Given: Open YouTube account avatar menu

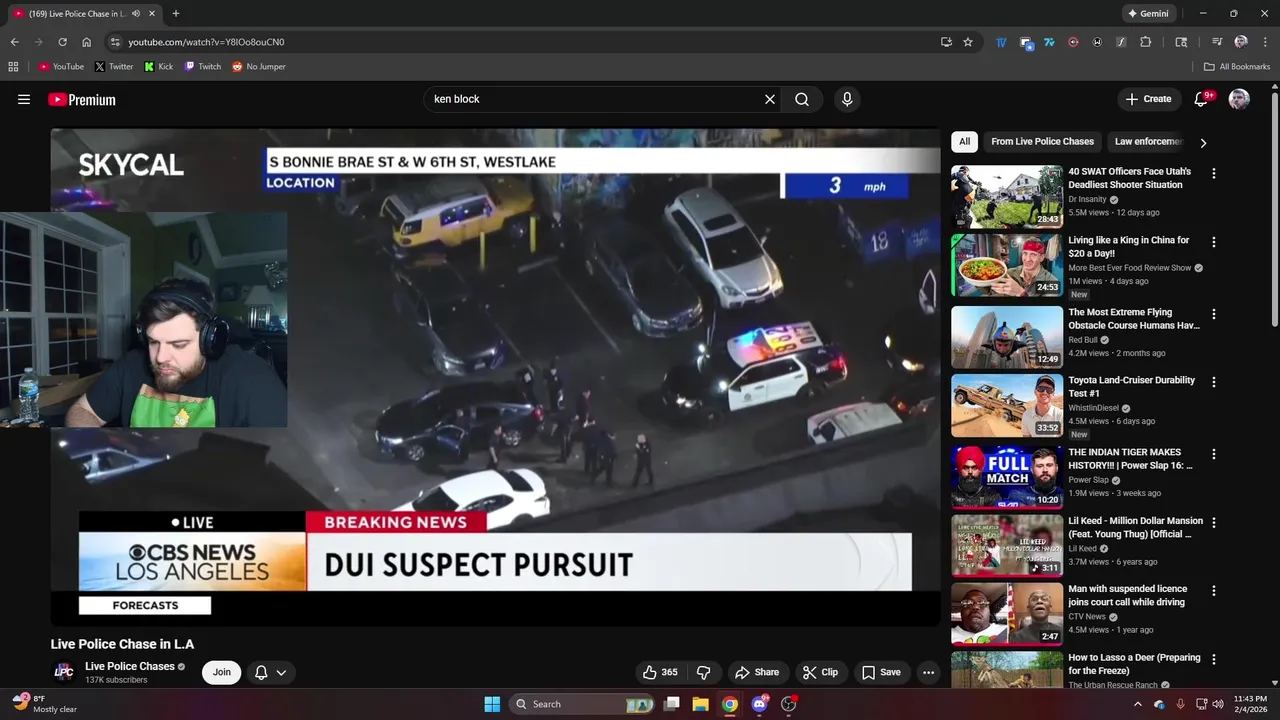Looking at the screenshot, I should [x=1239, y=99].
